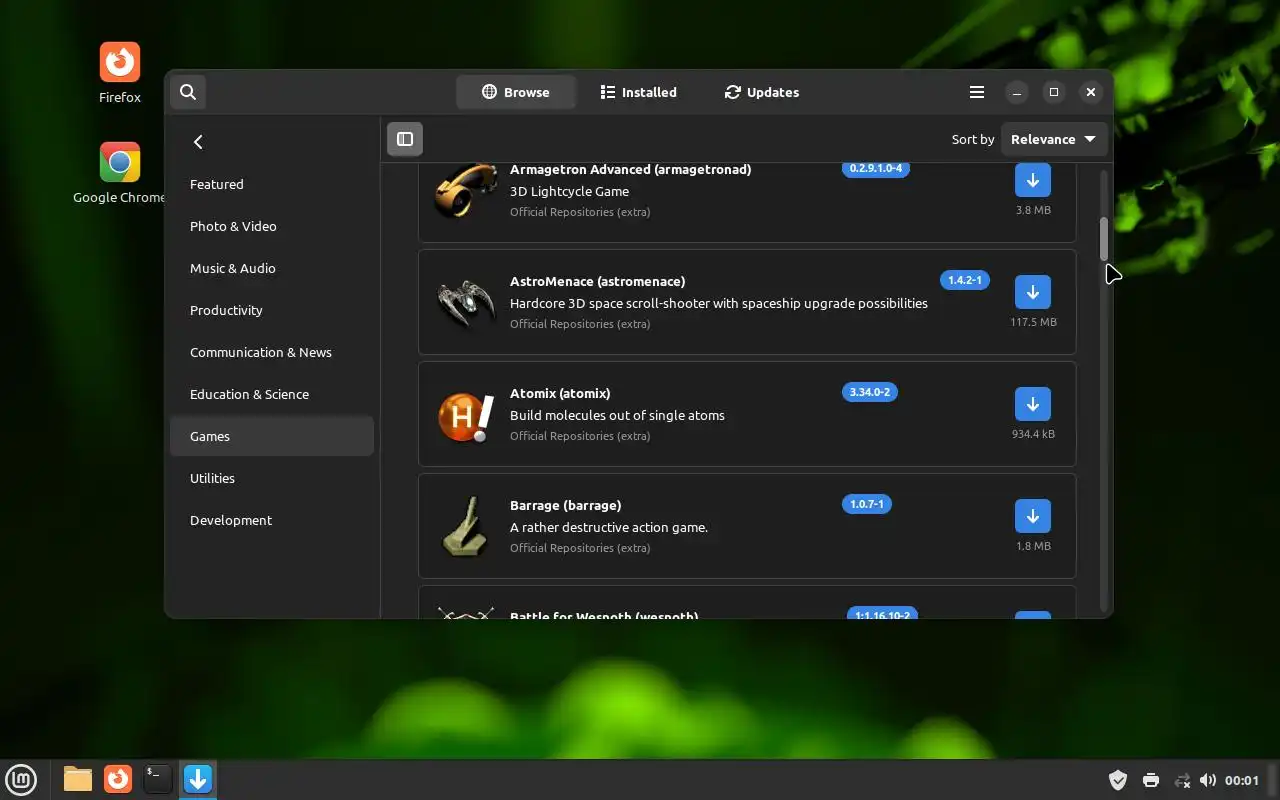Click version badge 1.4.2-1
The width and height of the screenshot is (1280, 800).
pos(965,280)
